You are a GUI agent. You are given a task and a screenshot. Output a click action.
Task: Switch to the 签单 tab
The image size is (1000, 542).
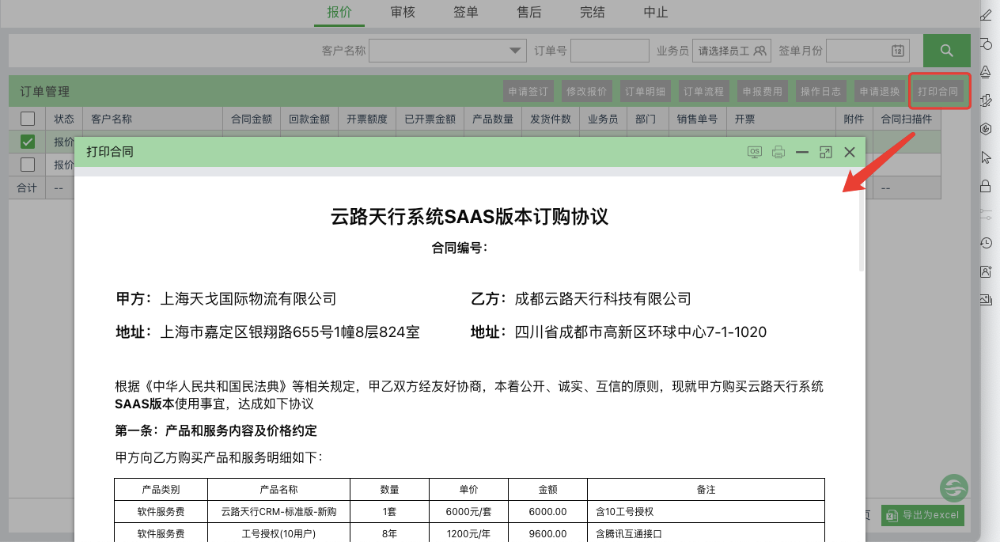coord(466,12)
